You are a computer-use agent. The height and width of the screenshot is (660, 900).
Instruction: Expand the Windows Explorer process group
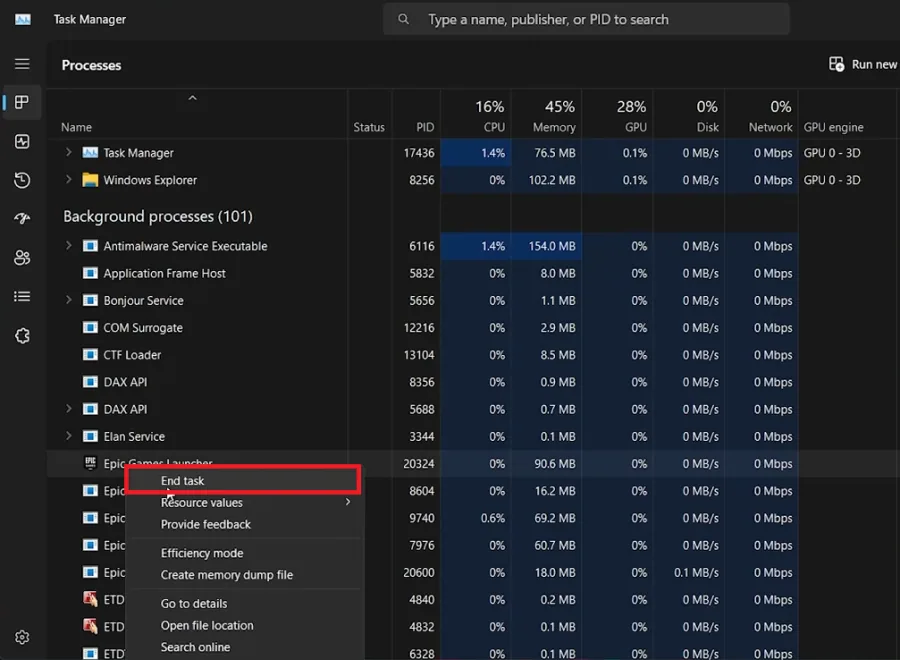point(69,180)
